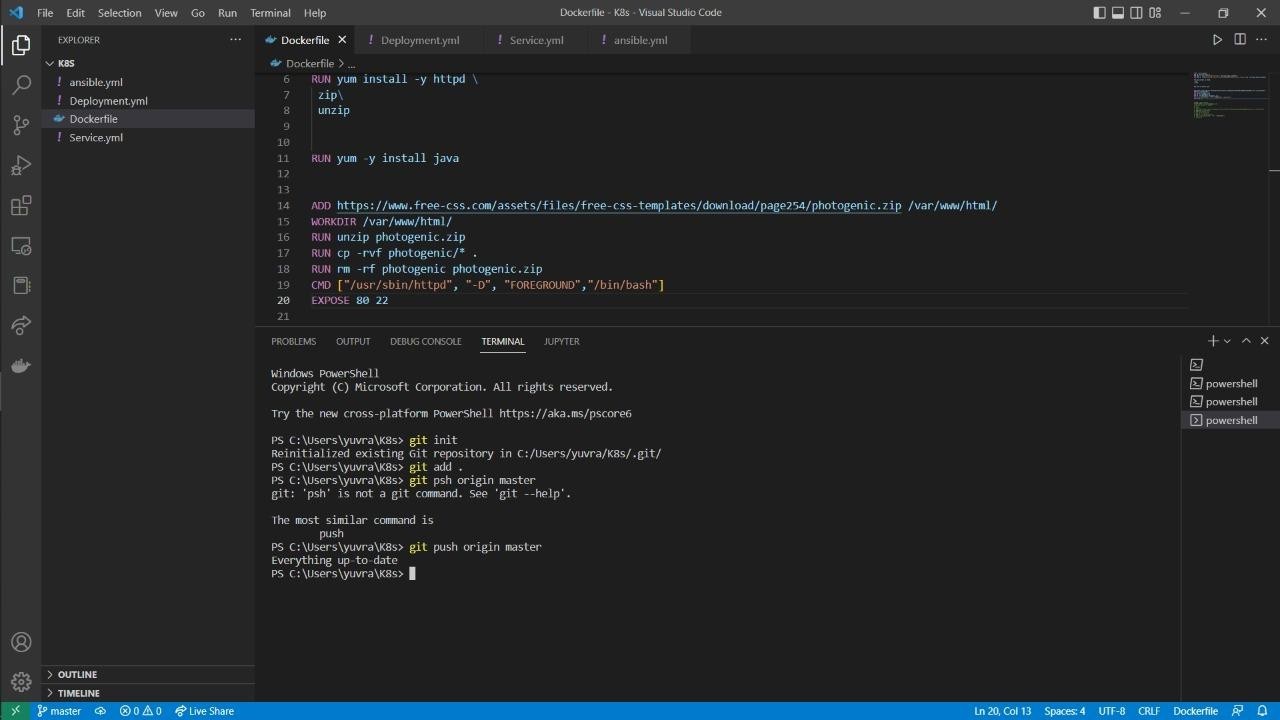Toggle Primary Side Bar visibility

(x=1099, y=13)
